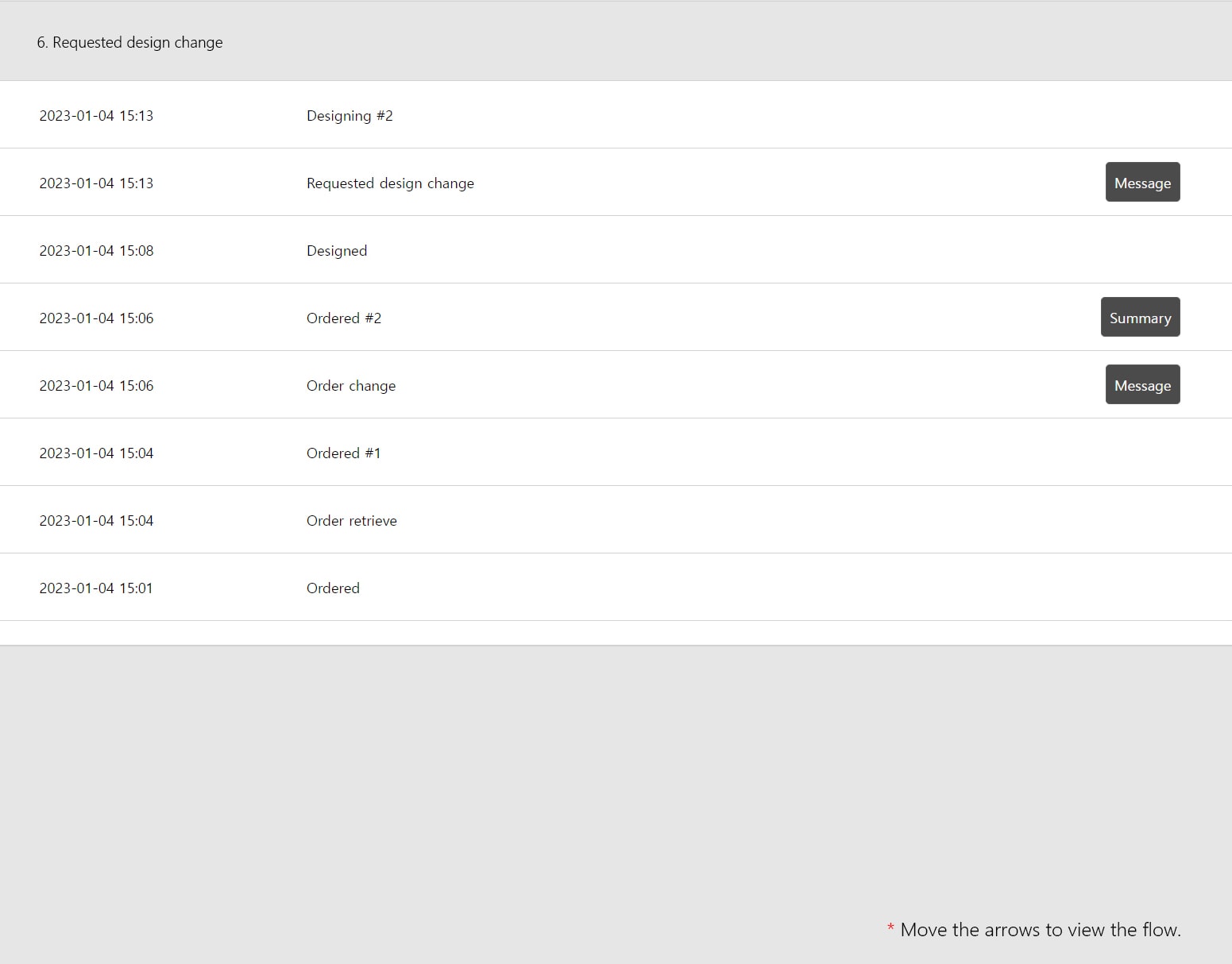The image size is (1232, 964).
Task: Click the Move the arrows to view note
Action: click(1034, 930)
